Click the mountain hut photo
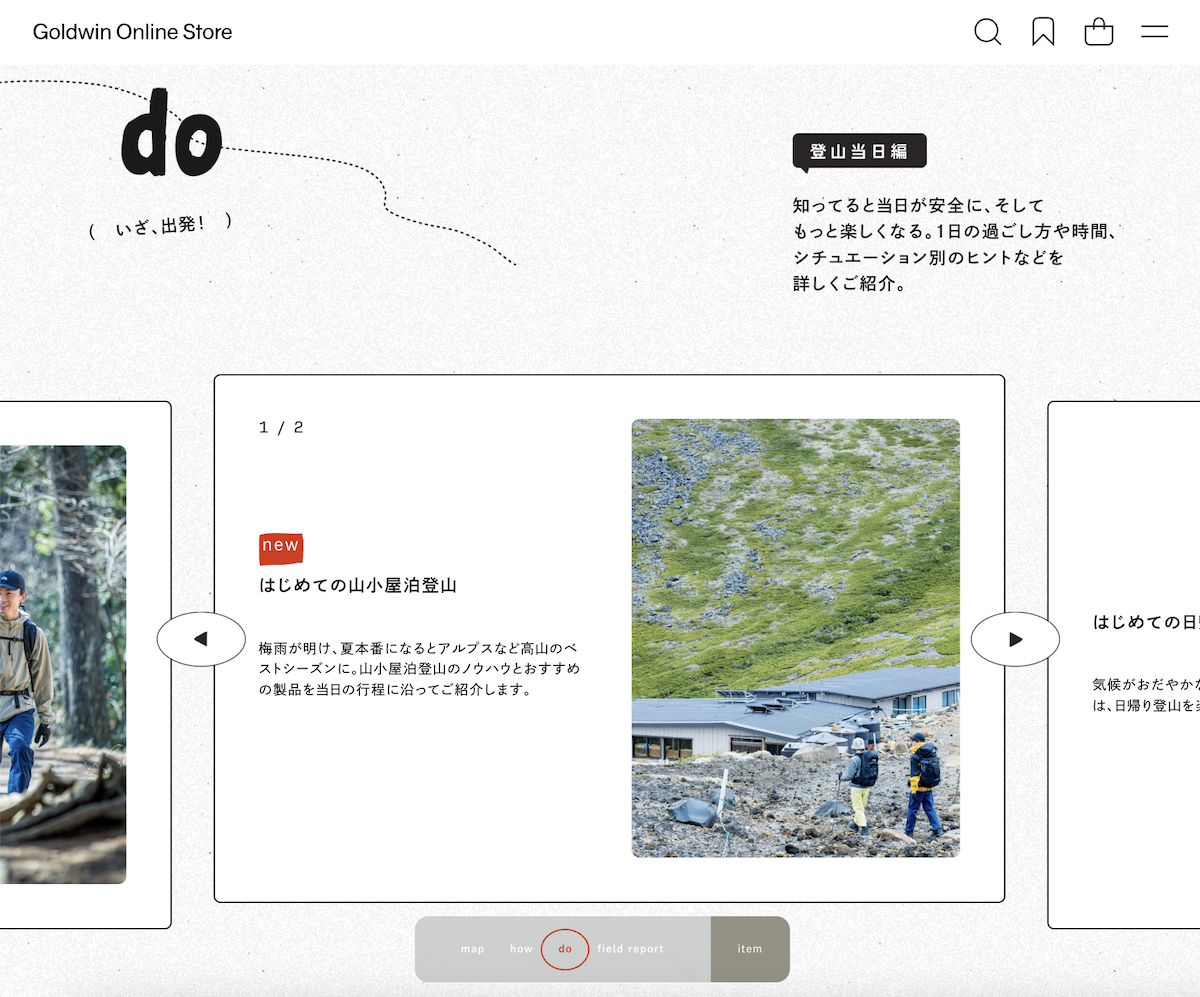This screenshot has height=997, width=1200. point(795,637)
